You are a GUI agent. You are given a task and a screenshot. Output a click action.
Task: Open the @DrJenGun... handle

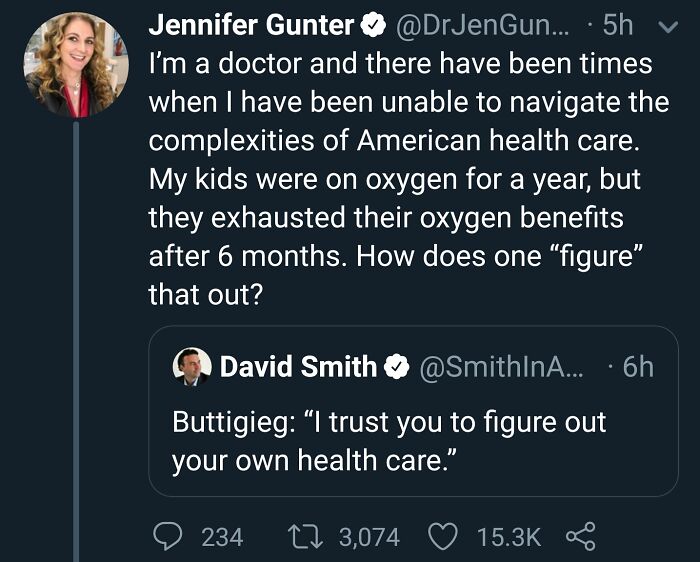(x=485, y=23)
